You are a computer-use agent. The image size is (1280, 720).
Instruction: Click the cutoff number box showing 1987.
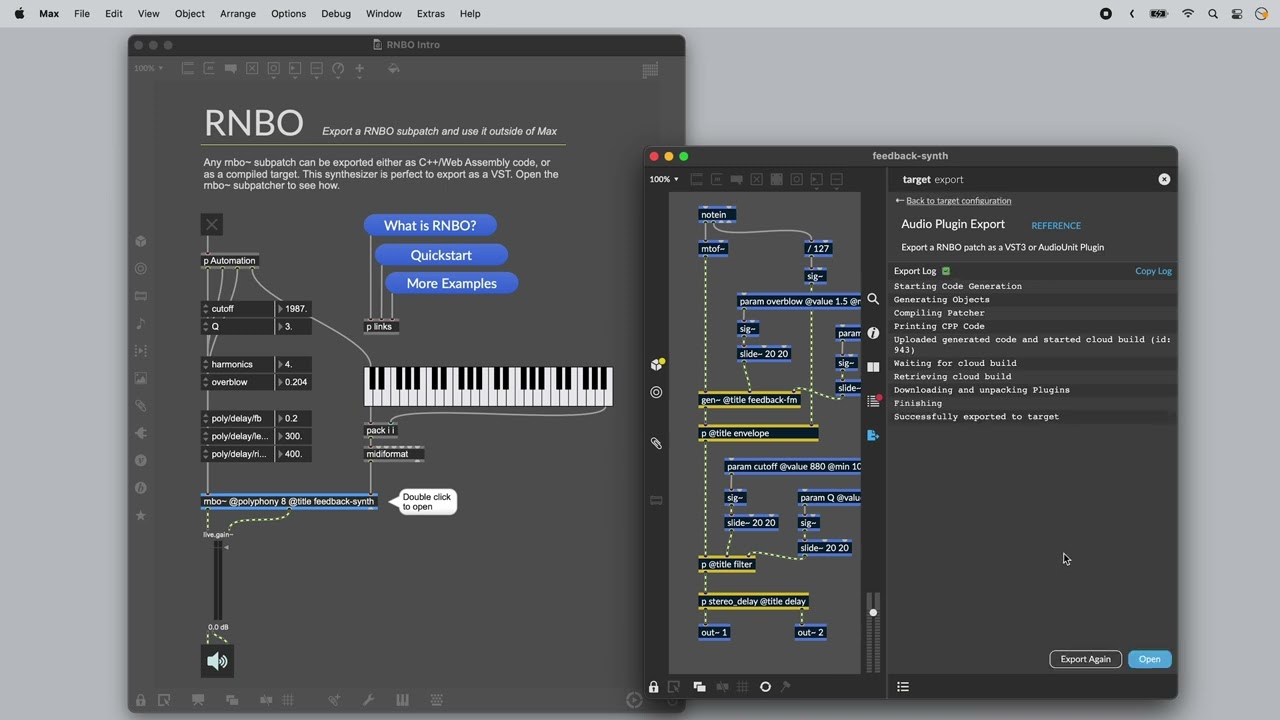[293, 309]
